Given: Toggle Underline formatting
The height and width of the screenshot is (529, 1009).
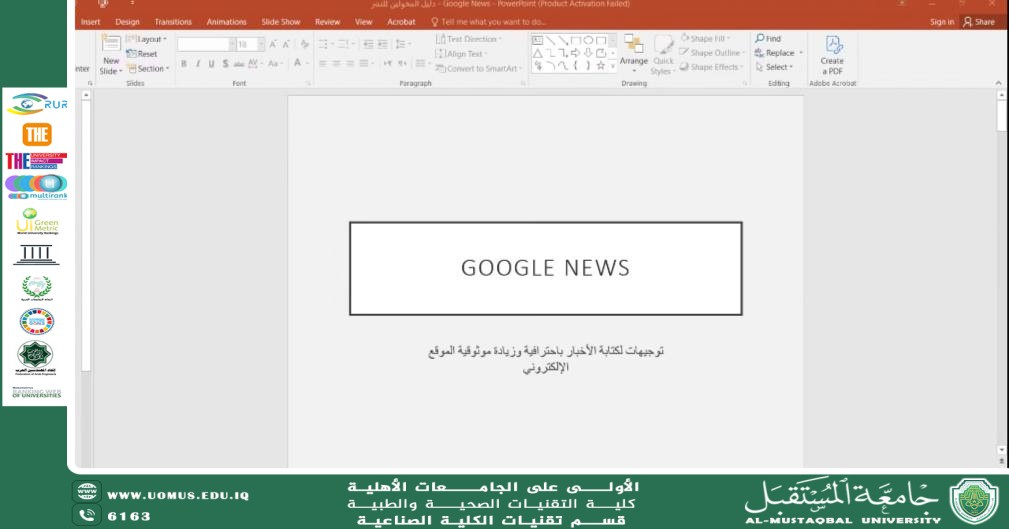Looking at the screenshot, I should 211,64.
